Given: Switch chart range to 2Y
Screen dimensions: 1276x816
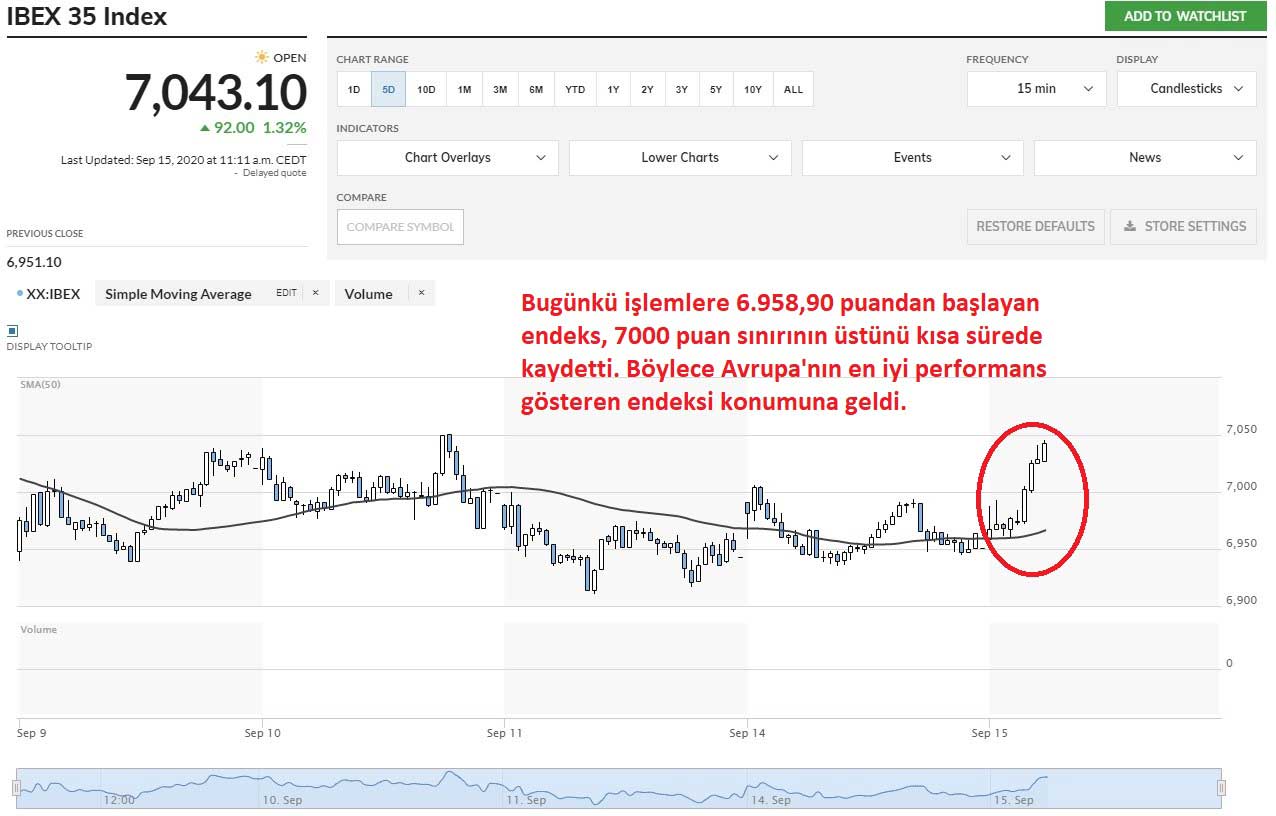Looking at the screenshot, I should click(x=647, y=89).
